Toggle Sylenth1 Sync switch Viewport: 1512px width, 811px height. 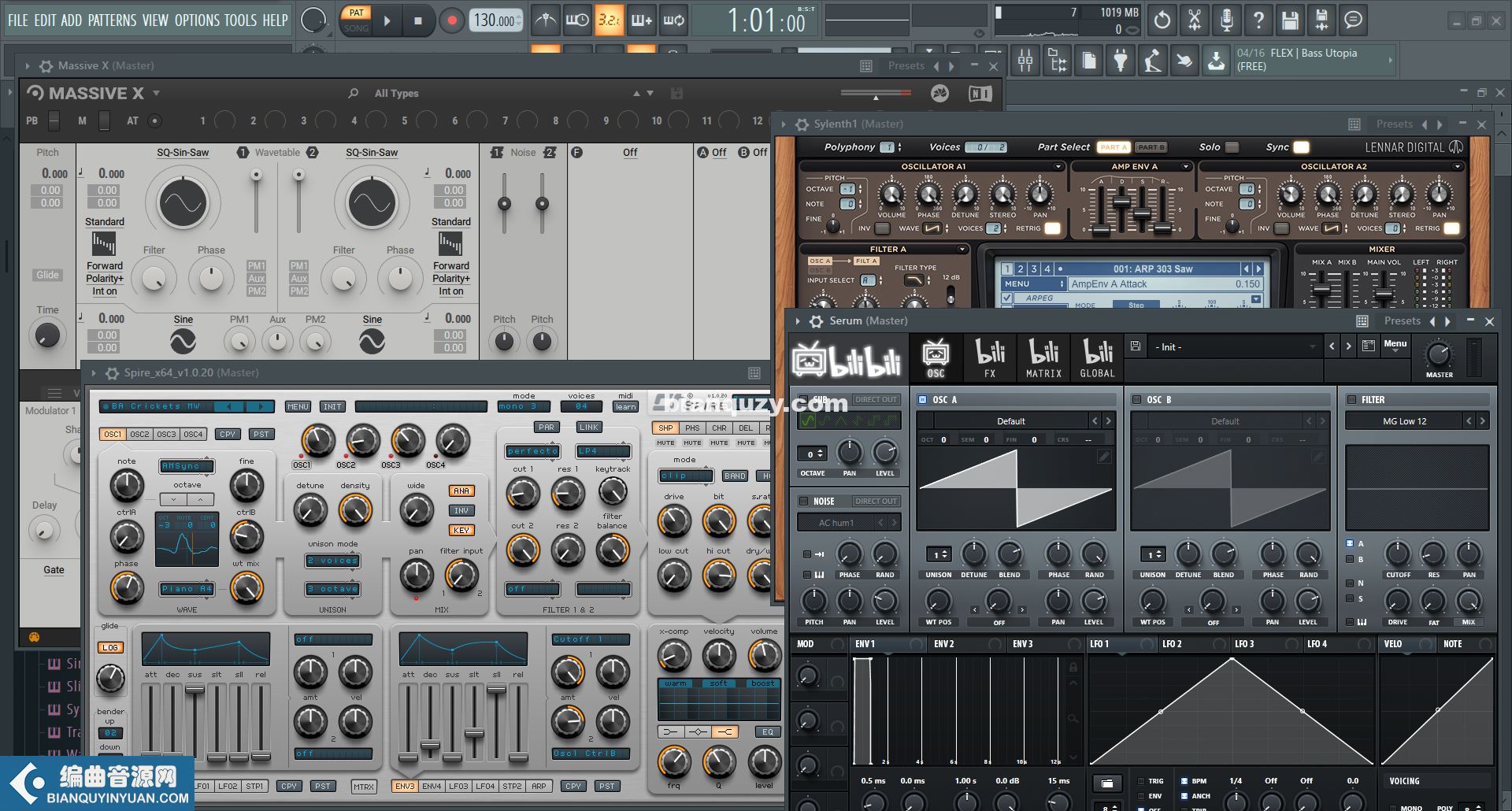point(1301,147)
